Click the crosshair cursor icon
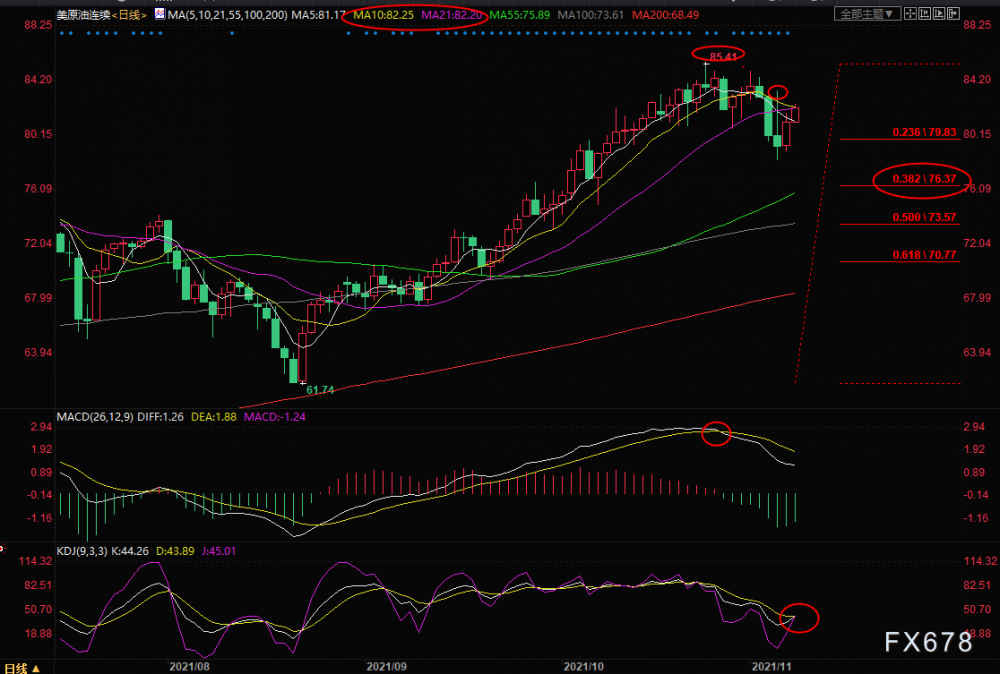The image size is (1000, 674). [x=910, y=13]
